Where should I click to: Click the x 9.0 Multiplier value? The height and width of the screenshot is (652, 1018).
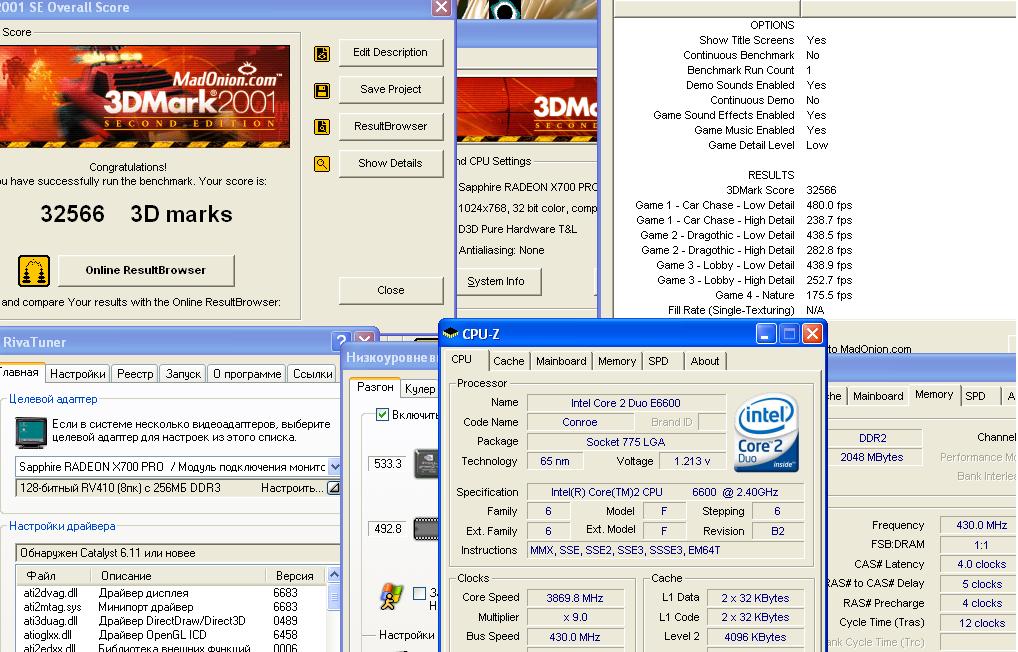pyautogui.click(x=575, y=617)
